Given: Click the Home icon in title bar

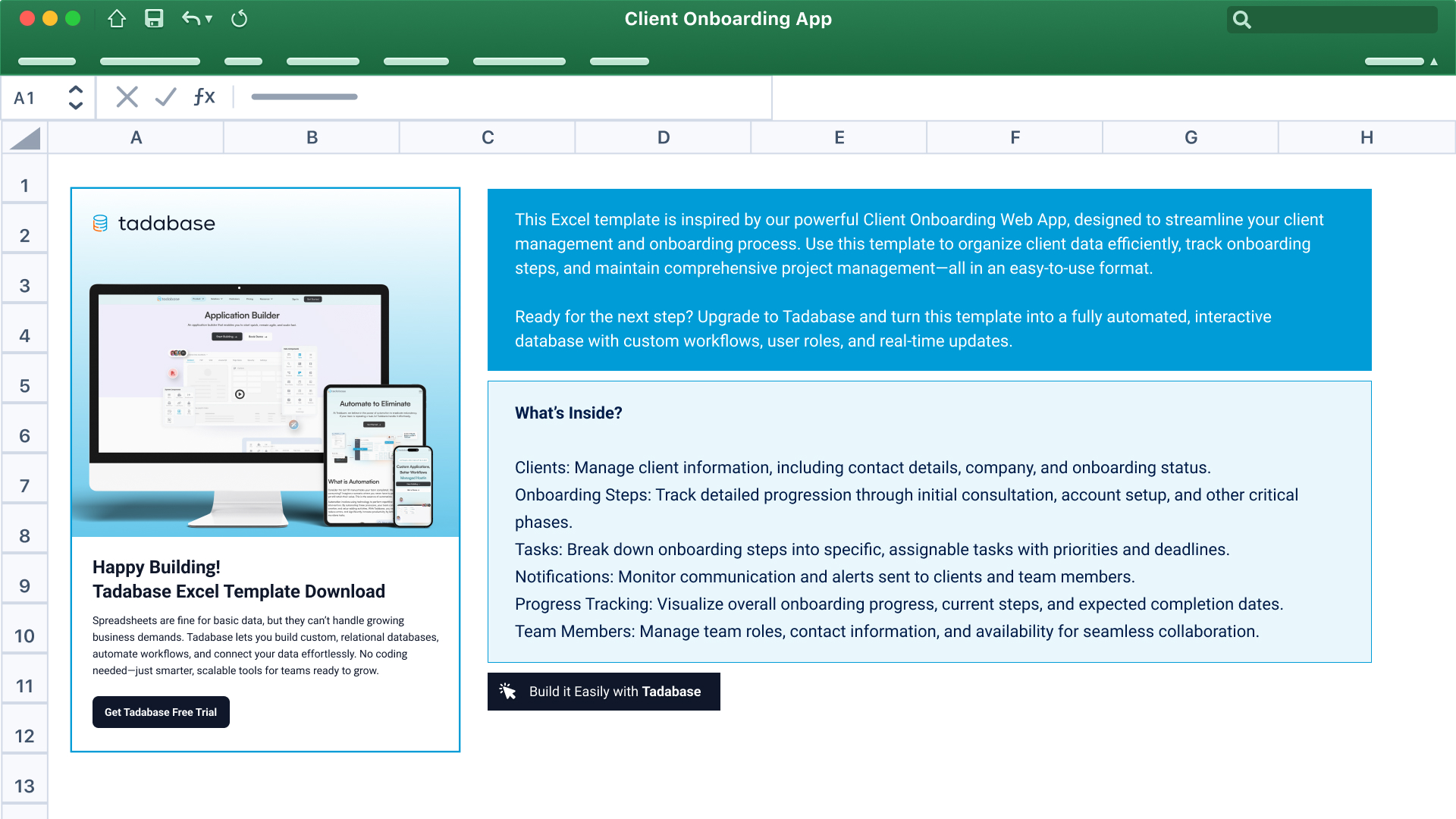Looking at the screenshot, I should pyautogui.click(x=117, y=19).
